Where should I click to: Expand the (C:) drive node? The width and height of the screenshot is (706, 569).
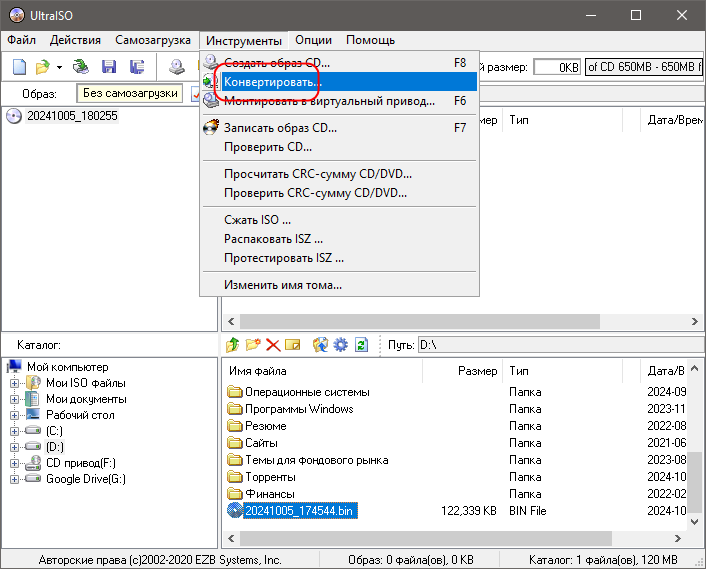(x=14, y=431)
